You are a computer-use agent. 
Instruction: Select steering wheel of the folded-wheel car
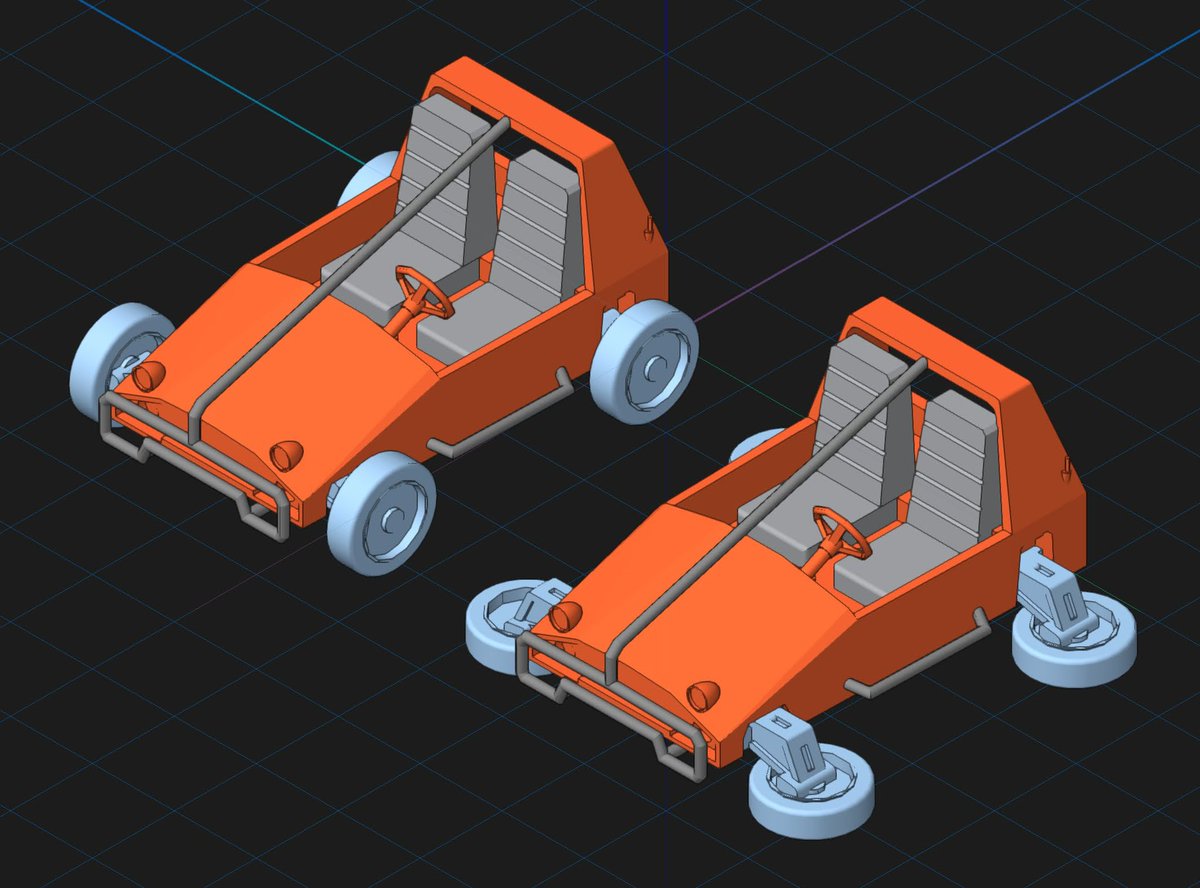pyautogui.click(x=841, y=533)
